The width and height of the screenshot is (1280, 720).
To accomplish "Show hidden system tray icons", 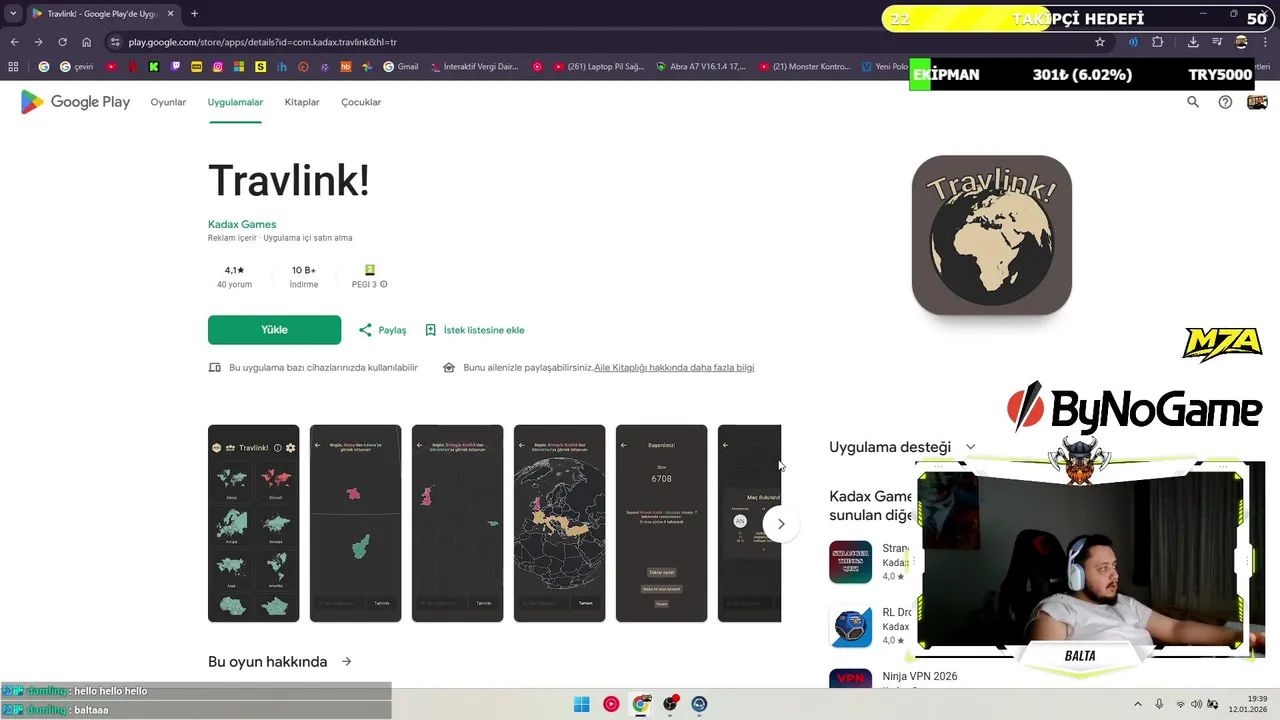I will click(x=1137, y=704).
